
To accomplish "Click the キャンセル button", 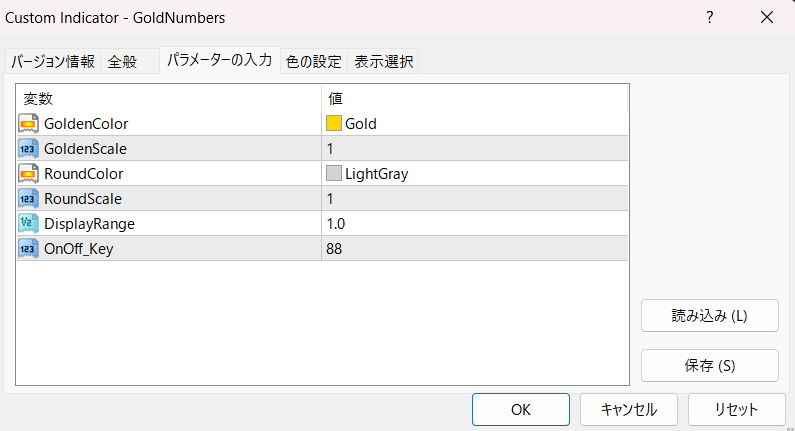I will pos(629,409).
